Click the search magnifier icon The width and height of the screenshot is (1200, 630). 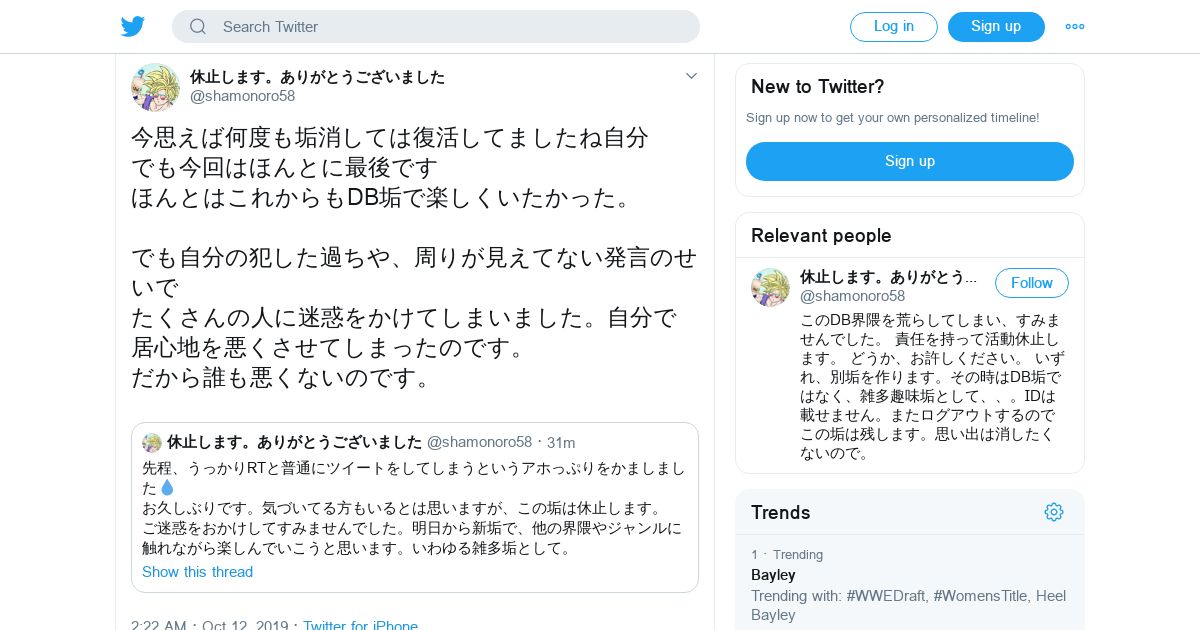point(198,27)
